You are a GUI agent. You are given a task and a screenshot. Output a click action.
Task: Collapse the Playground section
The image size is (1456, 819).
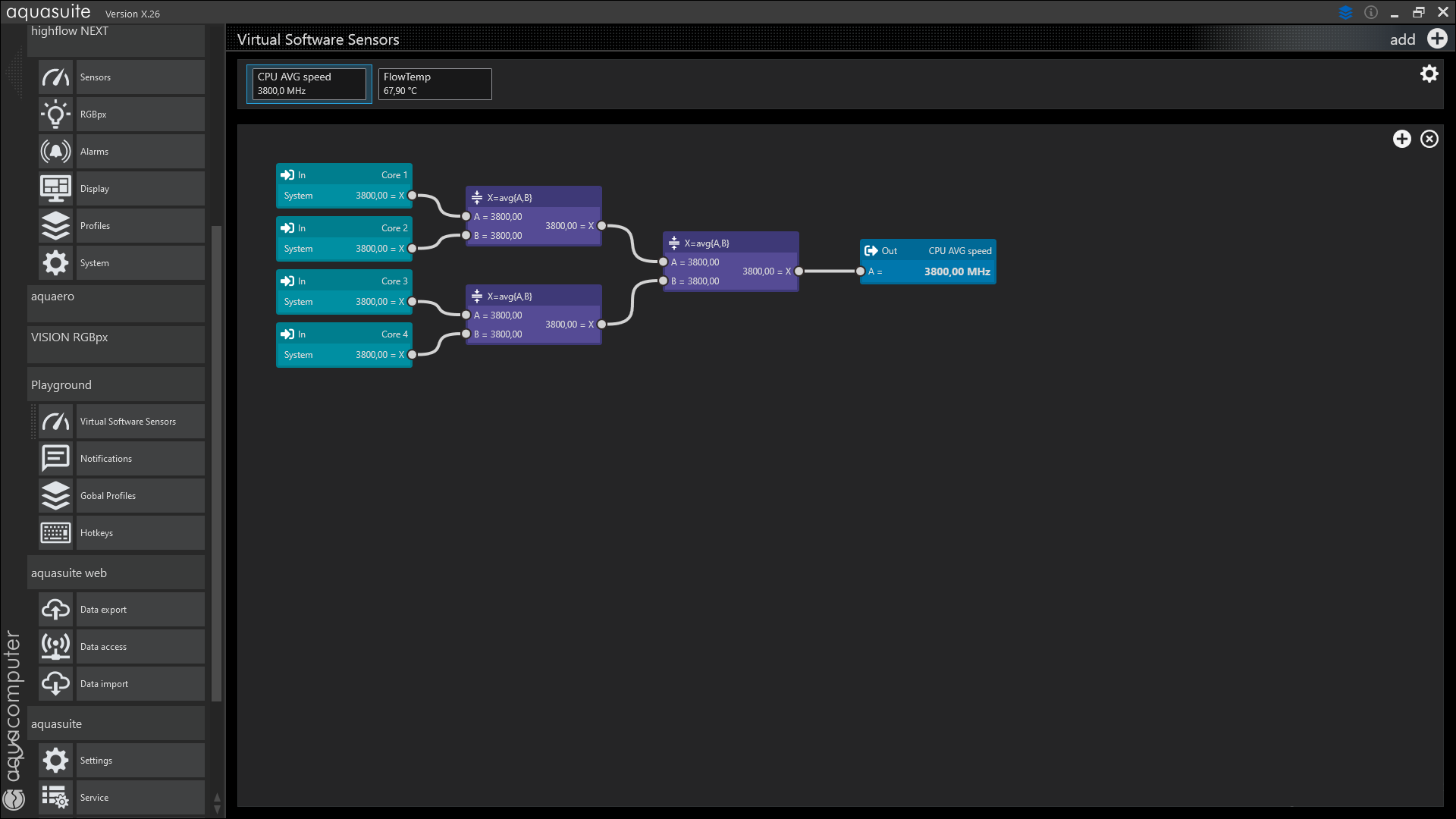tap(116, 385)
